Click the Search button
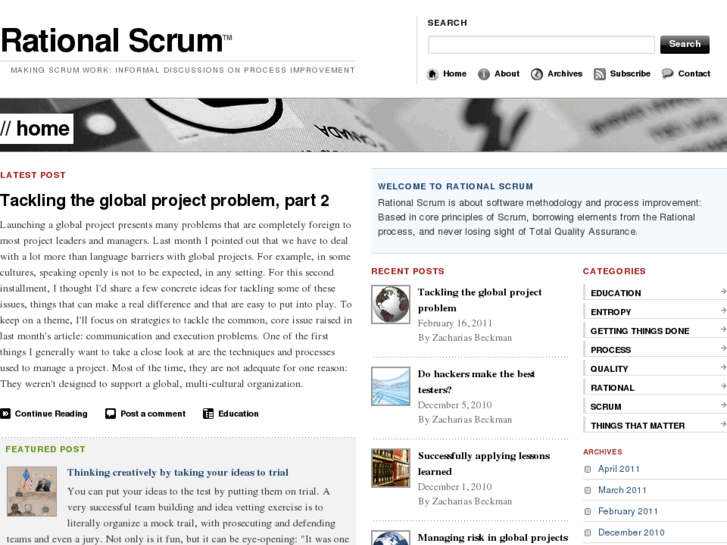This screenshot has height=545, width=727. (685, 45)
